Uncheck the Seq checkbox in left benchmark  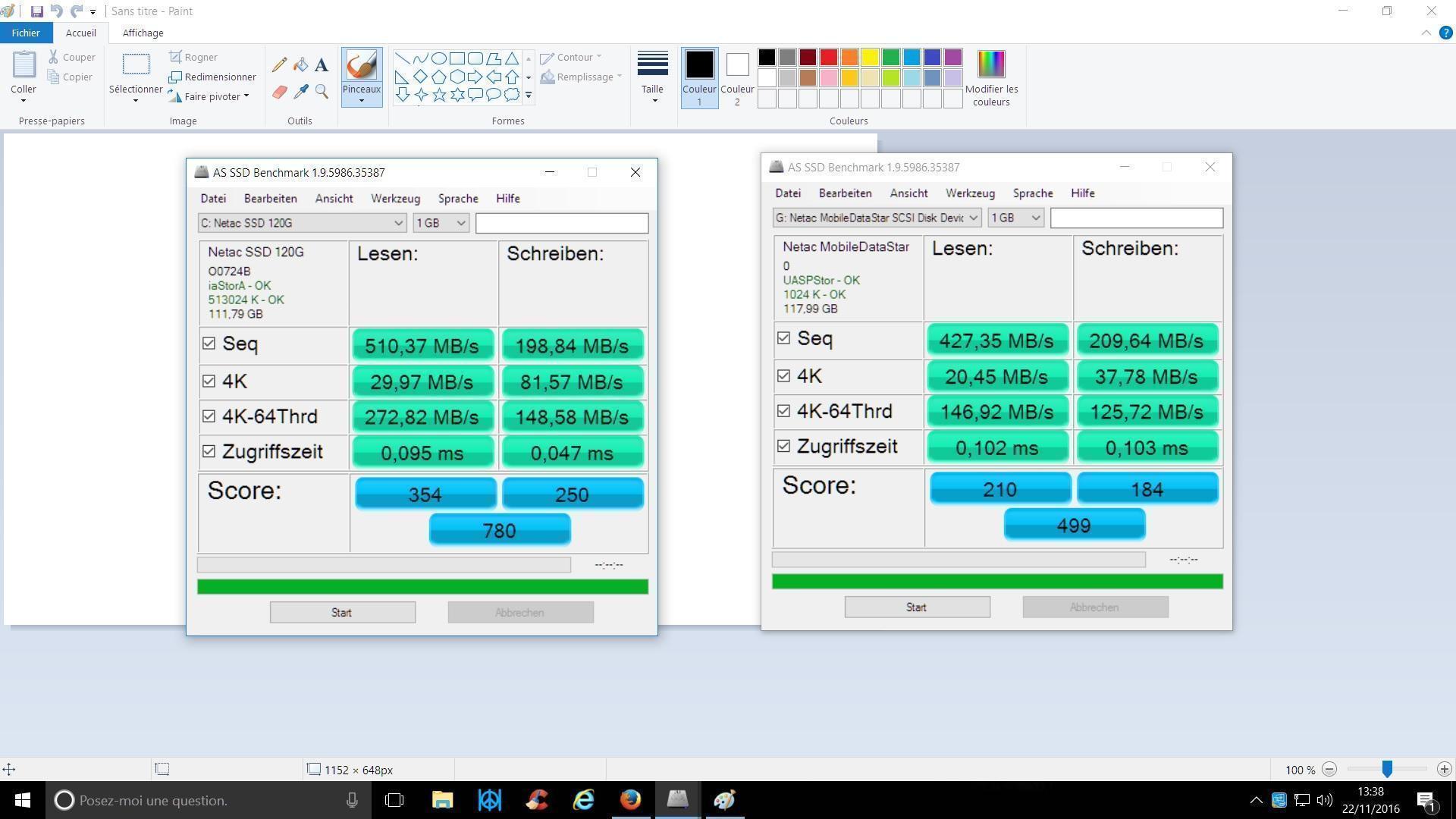coord(209,344)
